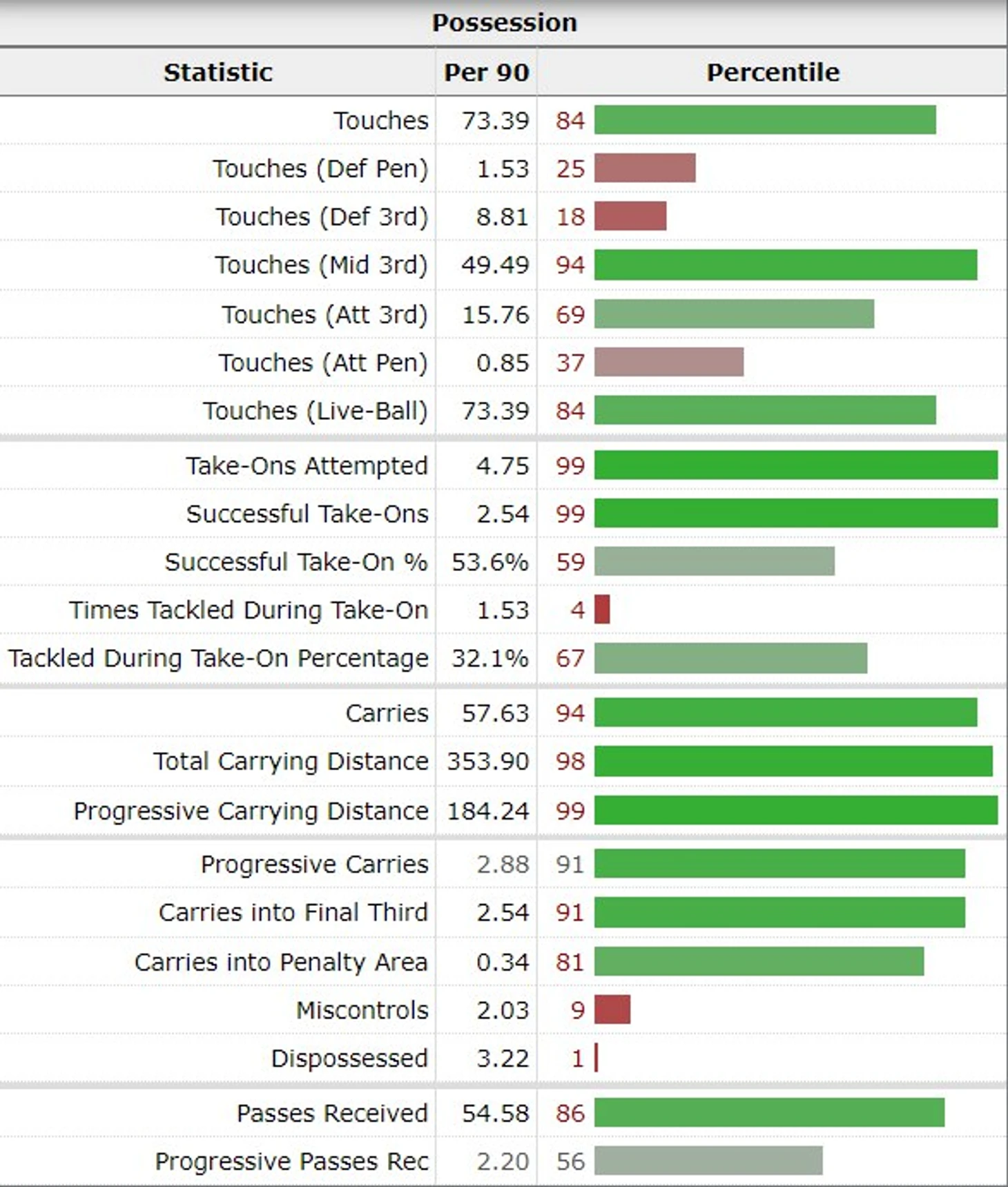The image size is (1008, 1187).
Task: Select the Take-Ons Attempted stat label
Action: 307,465
